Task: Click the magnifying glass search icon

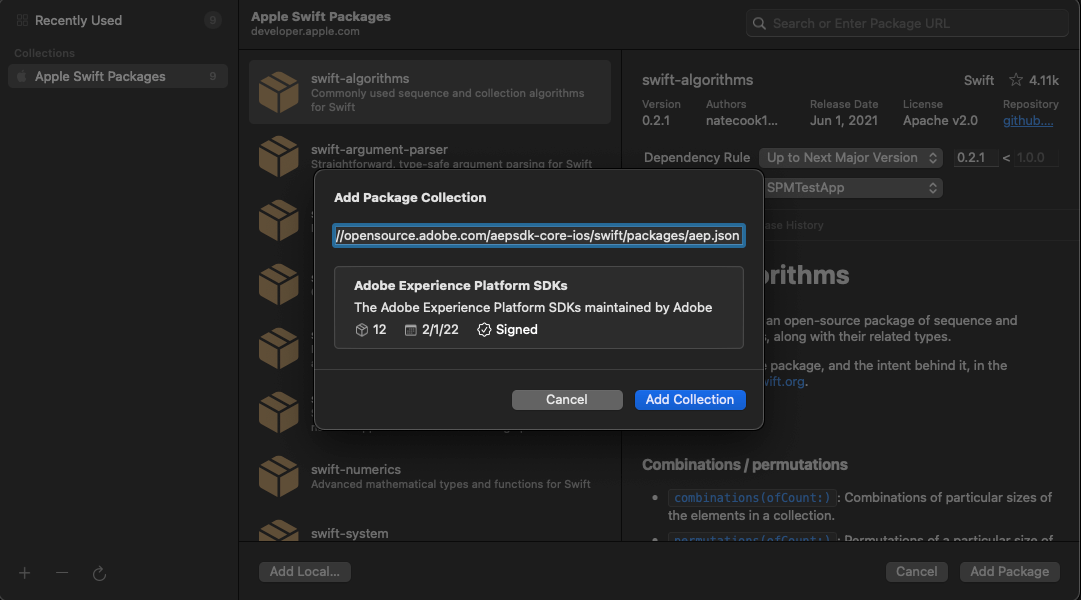Action: tap(759, 23)
